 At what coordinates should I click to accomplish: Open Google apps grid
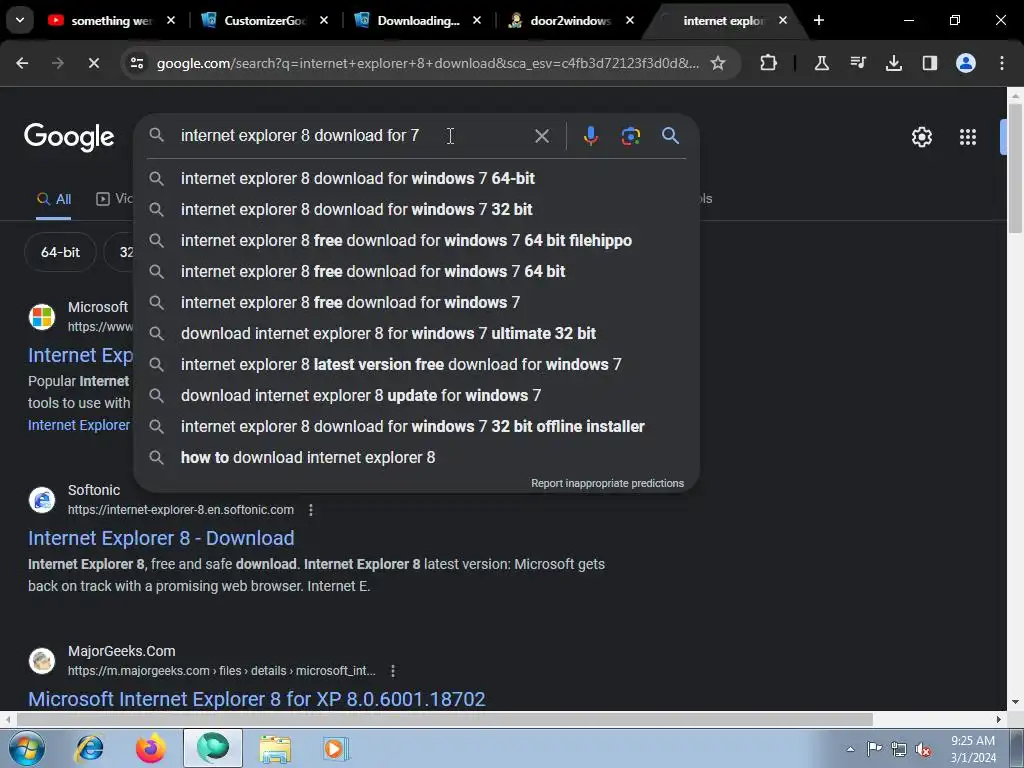click(967, 137)
